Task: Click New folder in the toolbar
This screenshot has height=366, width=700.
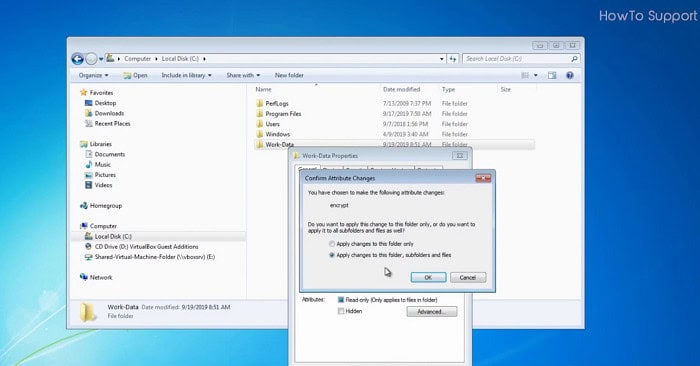Action: (x=289, y=75)
